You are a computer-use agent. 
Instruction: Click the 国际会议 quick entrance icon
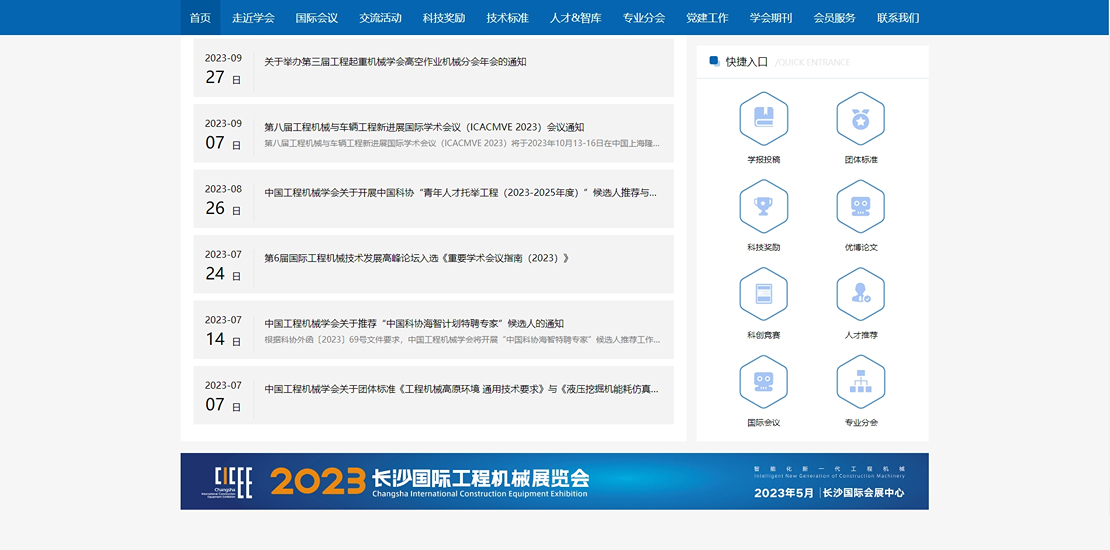click(x=763, y=382)
